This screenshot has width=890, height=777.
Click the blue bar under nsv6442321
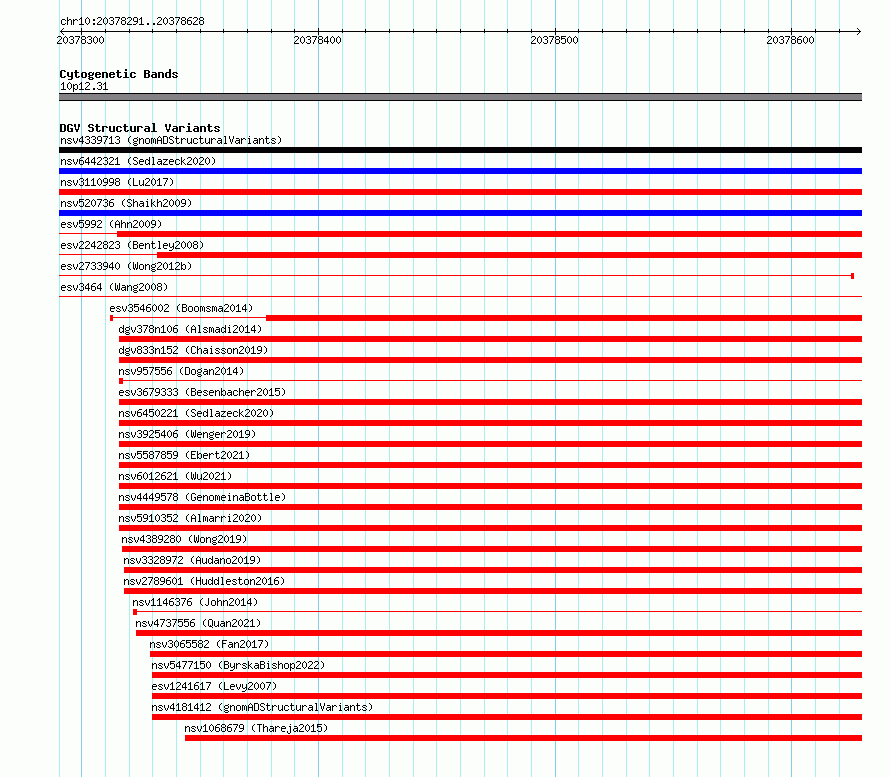coord(460,171)
